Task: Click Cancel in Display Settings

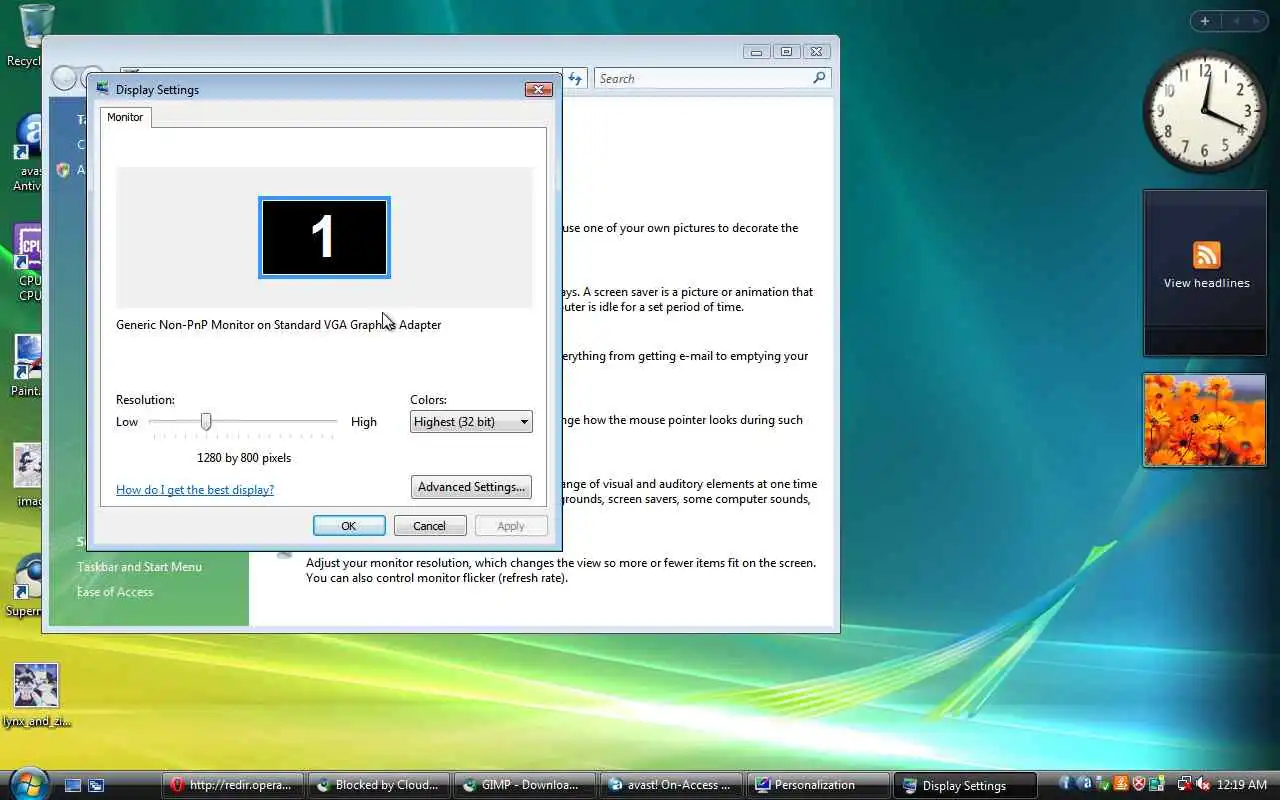Action: pos(430,526)
